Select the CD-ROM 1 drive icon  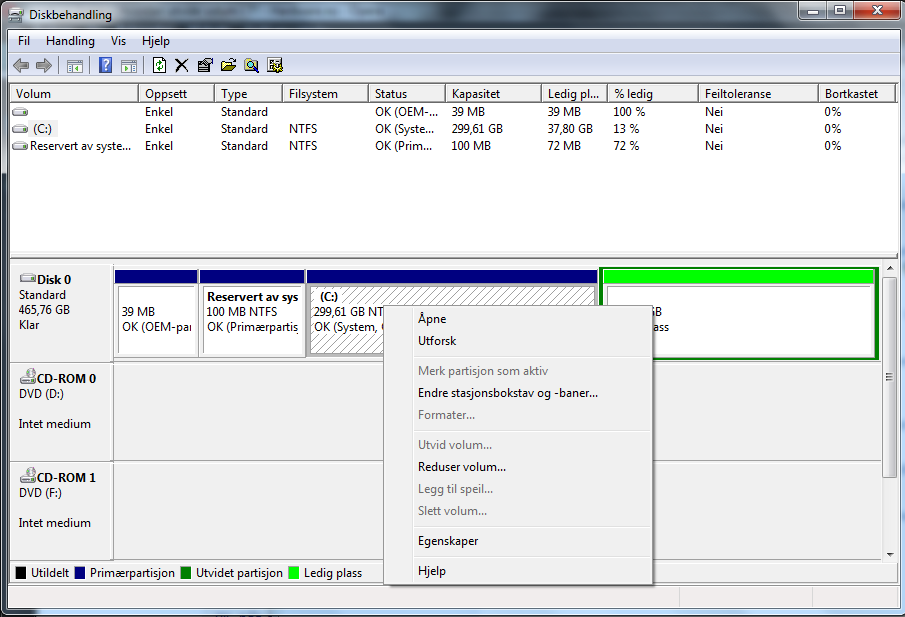coord(28,476)
